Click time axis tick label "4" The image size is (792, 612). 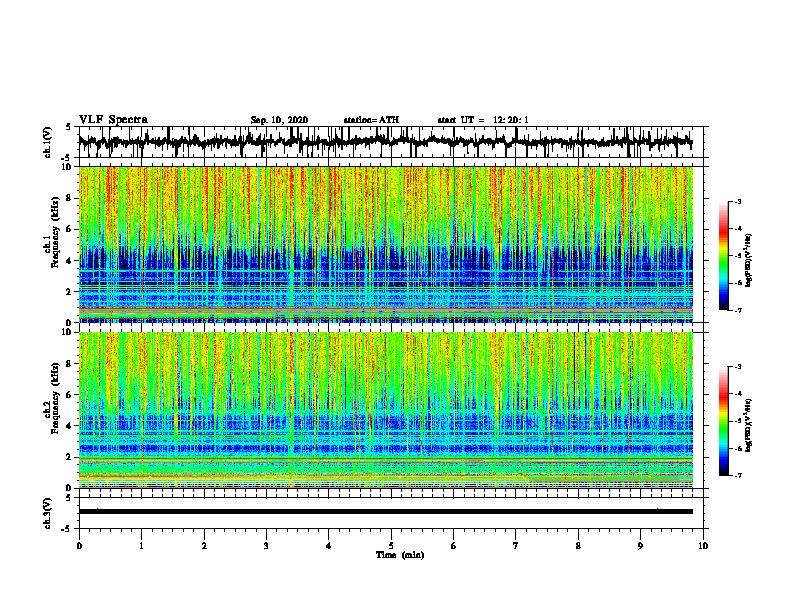pos(329,545)
